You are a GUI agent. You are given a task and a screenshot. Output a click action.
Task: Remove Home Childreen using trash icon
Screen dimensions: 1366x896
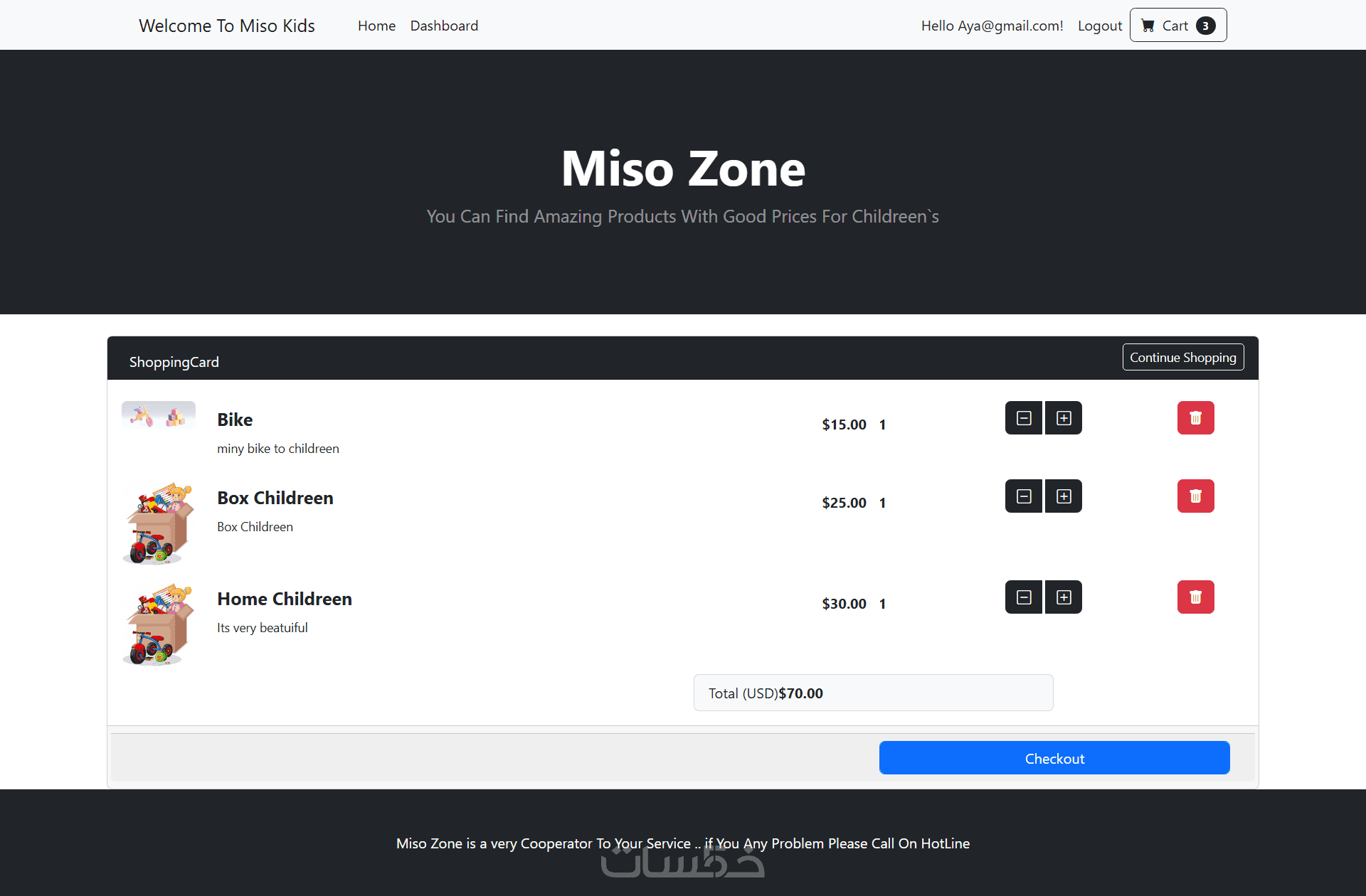tap(1195, 597)
